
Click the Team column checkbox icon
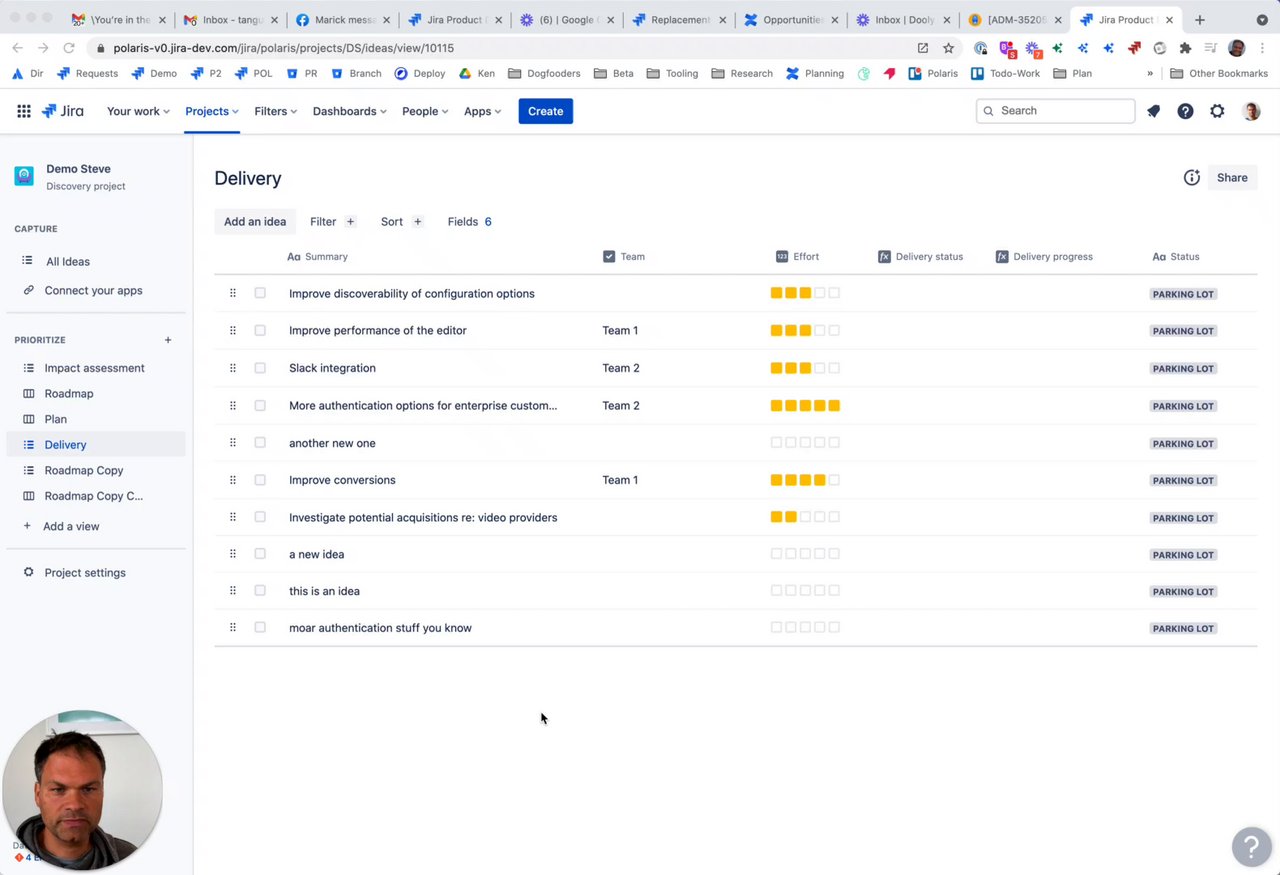[609, 257]
